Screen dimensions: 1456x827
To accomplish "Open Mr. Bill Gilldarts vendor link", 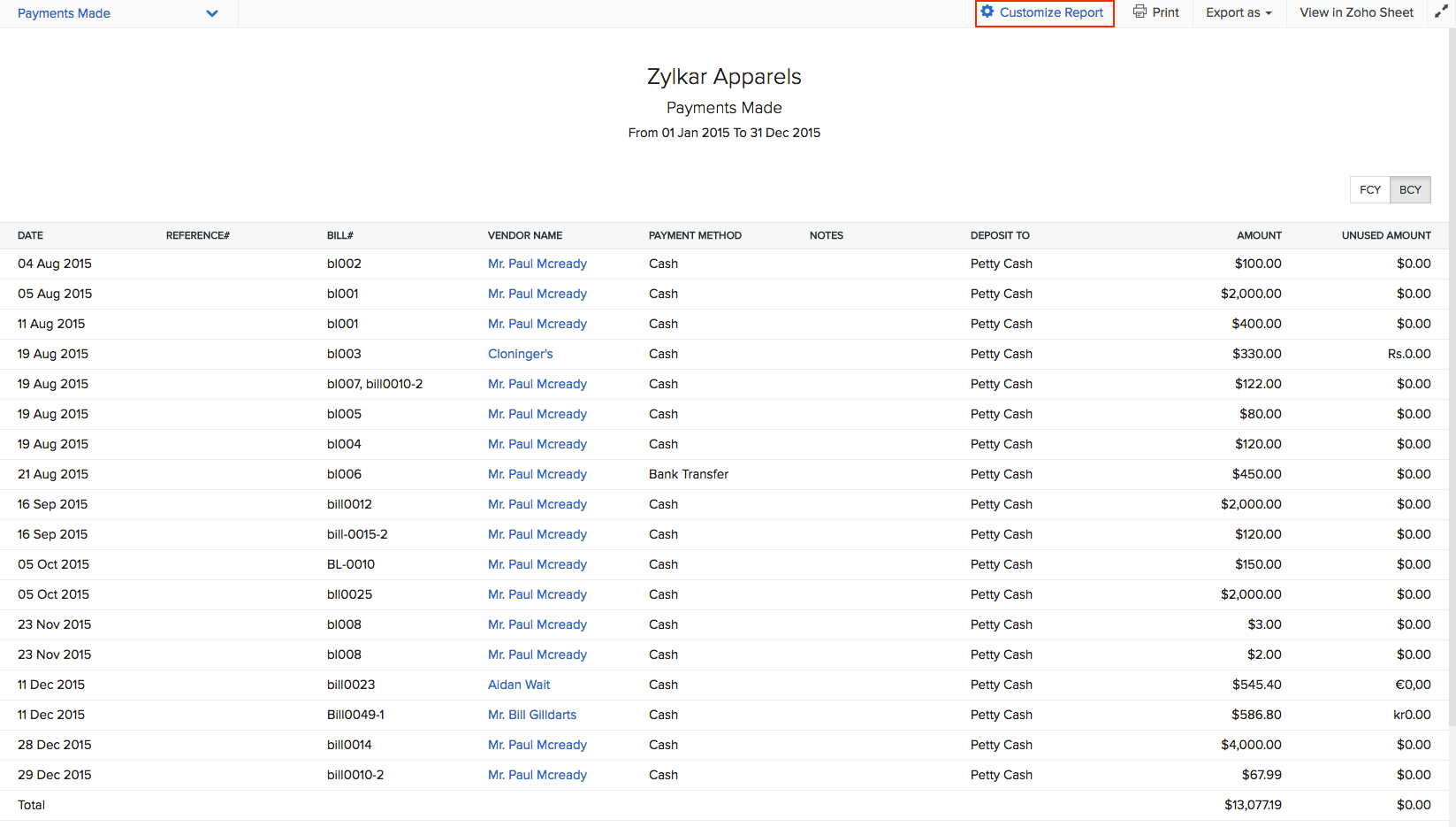I will 531,714.
